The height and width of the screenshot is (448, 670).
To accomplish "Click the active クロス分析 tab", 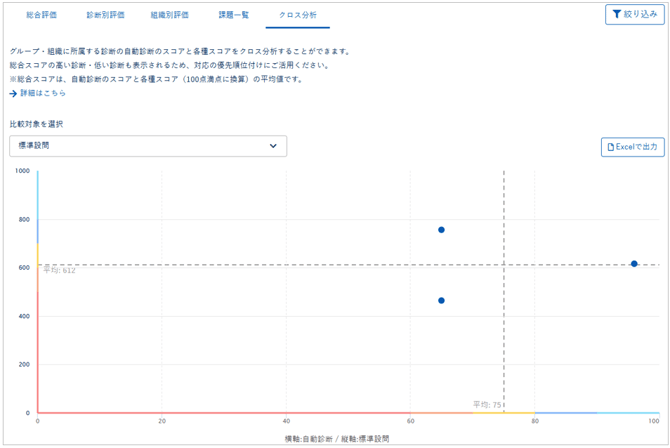I will 298,15.
